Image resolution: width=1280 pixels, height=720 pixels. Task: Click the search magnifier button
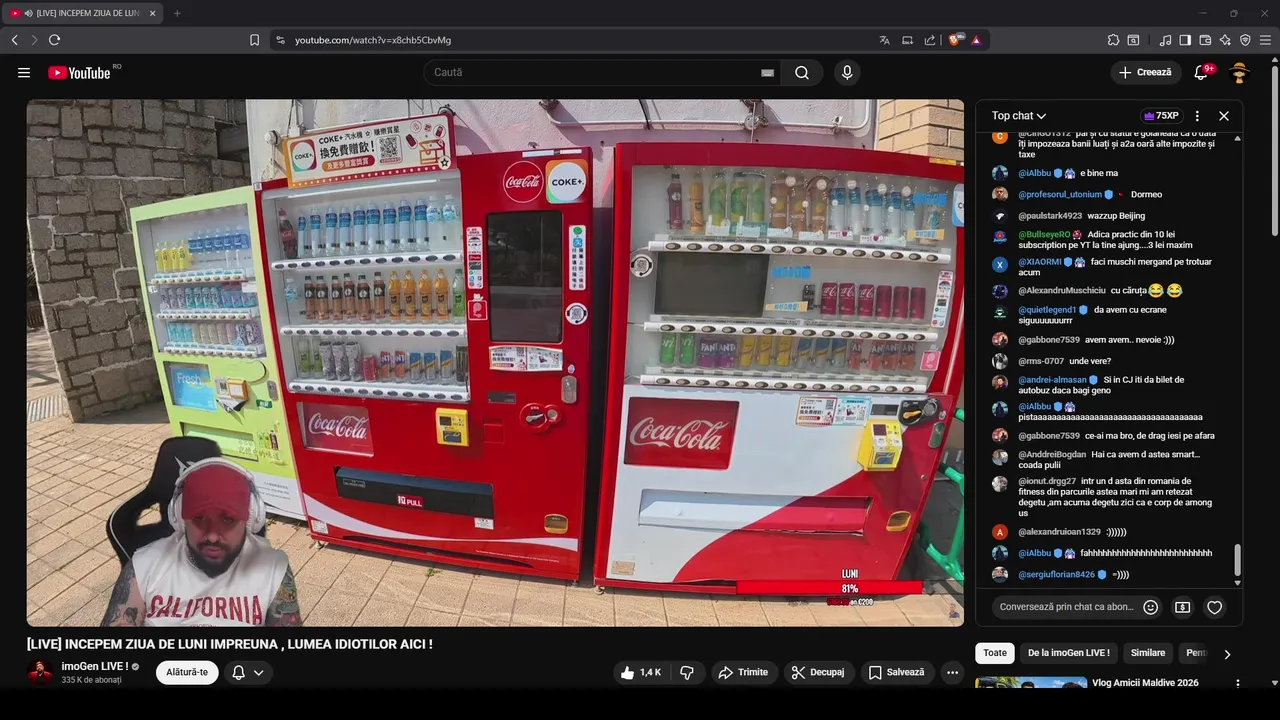click(x=802, y=72)
